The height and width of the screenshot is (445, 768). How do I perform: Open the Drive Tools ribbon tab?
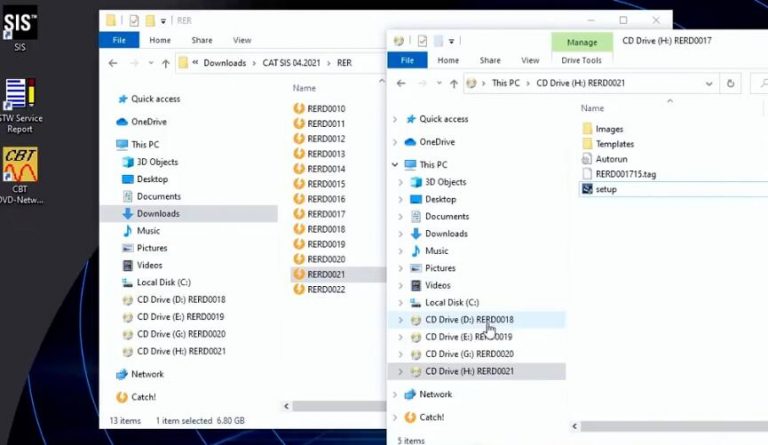tap(581, 60)
